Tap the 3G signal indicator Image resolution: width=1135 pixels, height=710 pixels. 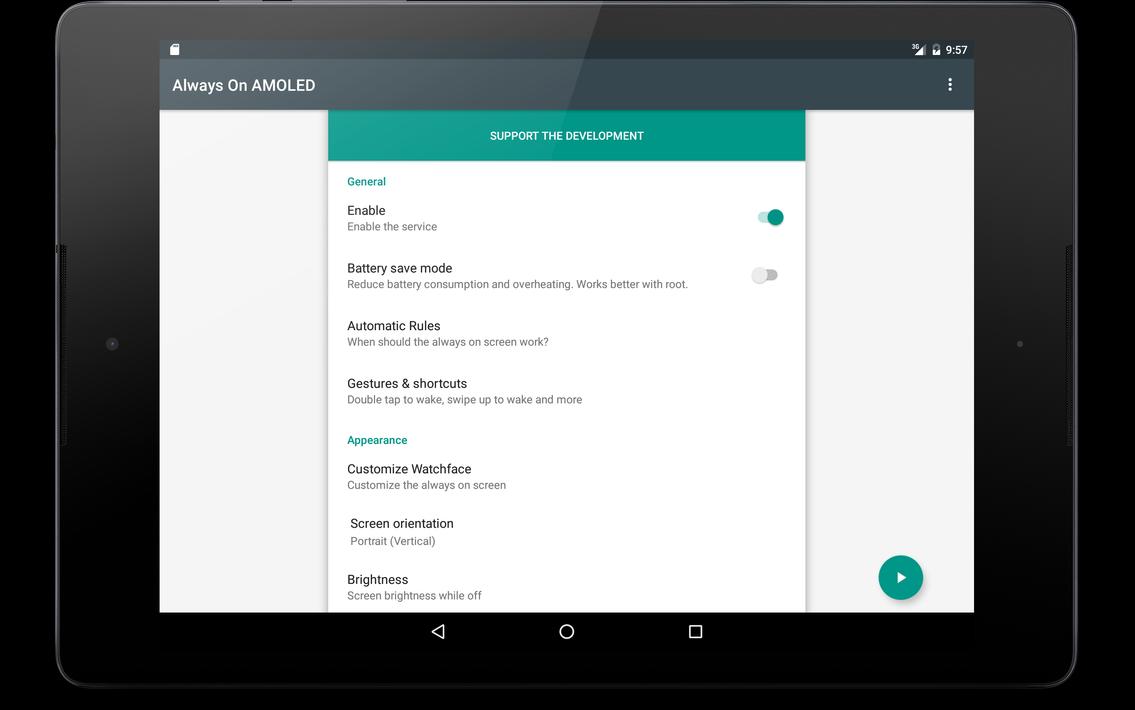[918, 49]
